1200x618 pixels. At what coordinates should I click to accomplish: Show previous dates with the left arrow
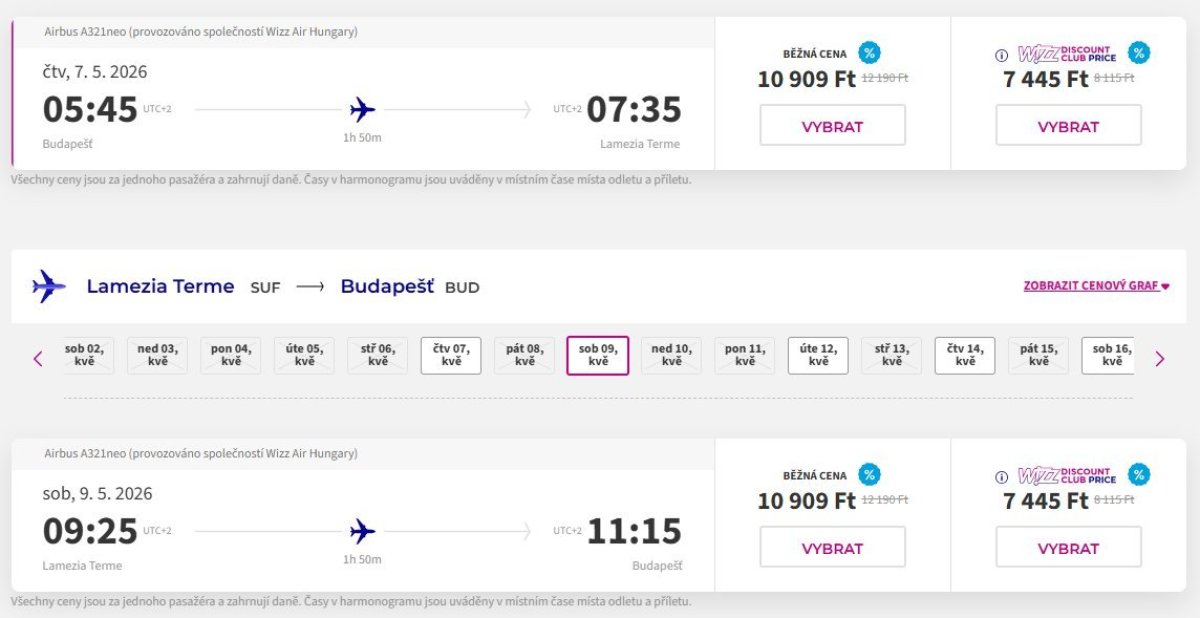[38, 358]
